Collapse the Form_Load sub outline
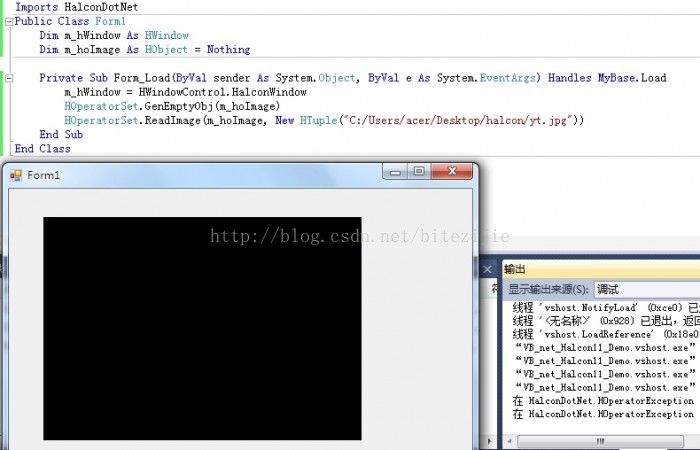 coord(9,79)
